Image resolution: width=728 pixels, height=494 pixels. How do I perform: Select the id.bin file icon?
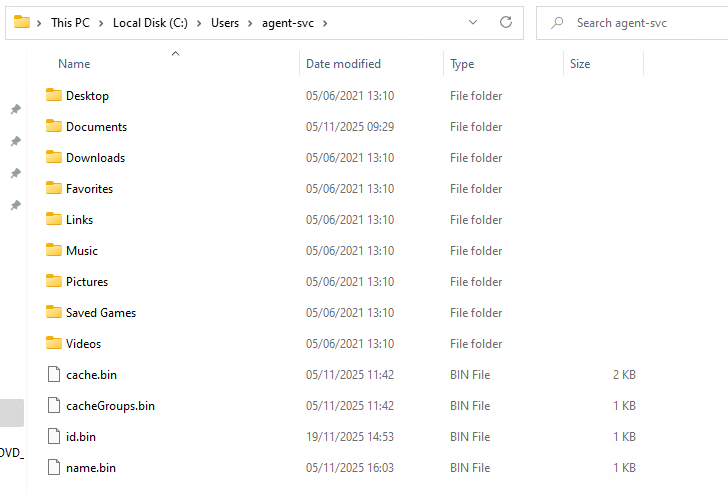coord(54,437)
